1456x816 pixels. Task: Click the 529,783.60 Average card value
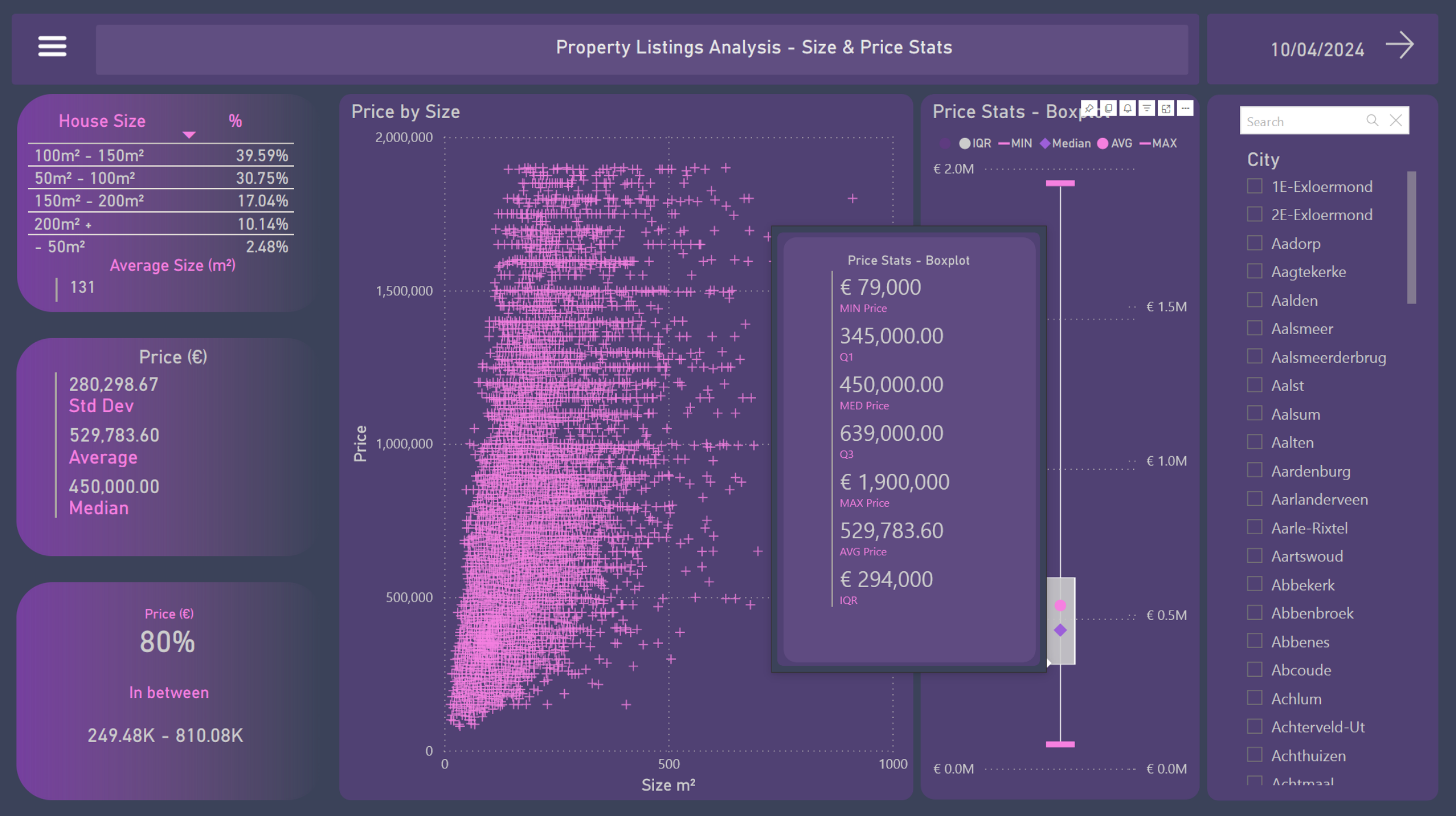[114, 435]
